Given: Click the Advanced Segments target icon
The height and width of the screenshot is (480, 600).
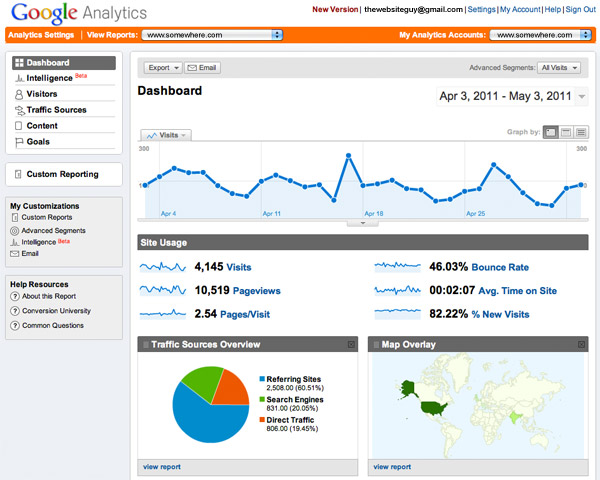Looking at the screenshot, I should (14, 230).
